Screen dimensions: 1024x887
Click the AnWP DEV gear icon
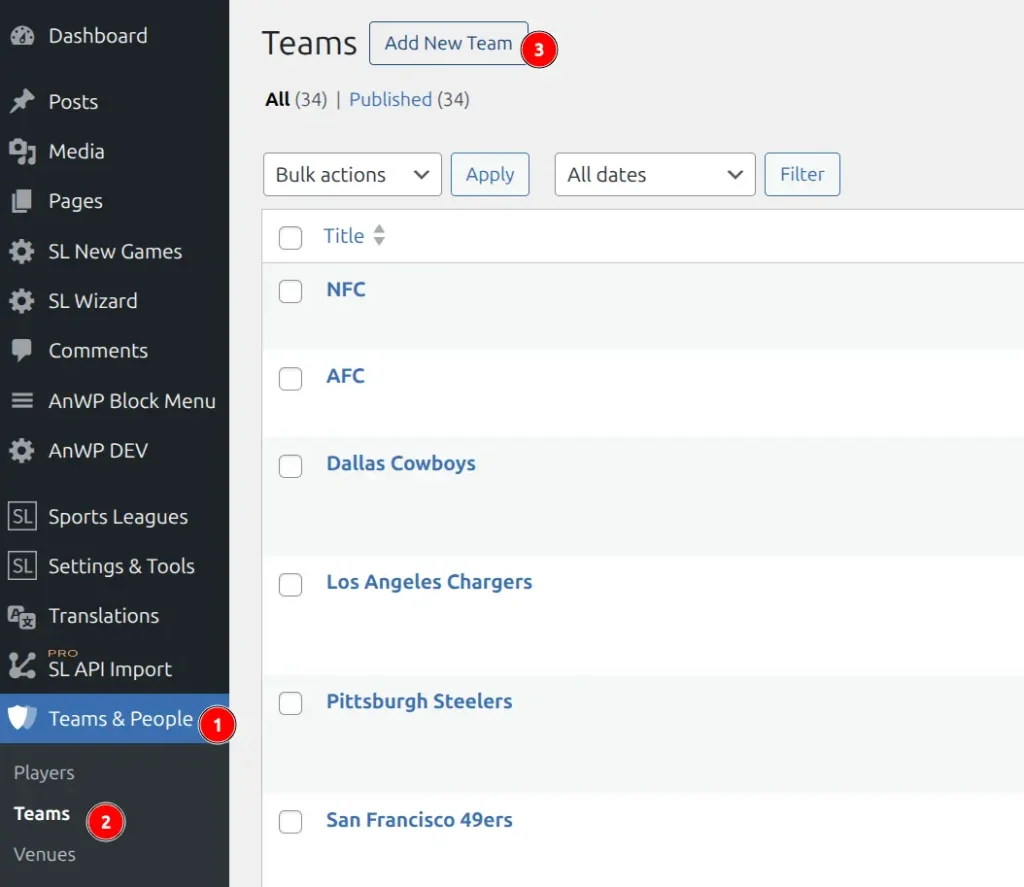click(x=22, y=451)
